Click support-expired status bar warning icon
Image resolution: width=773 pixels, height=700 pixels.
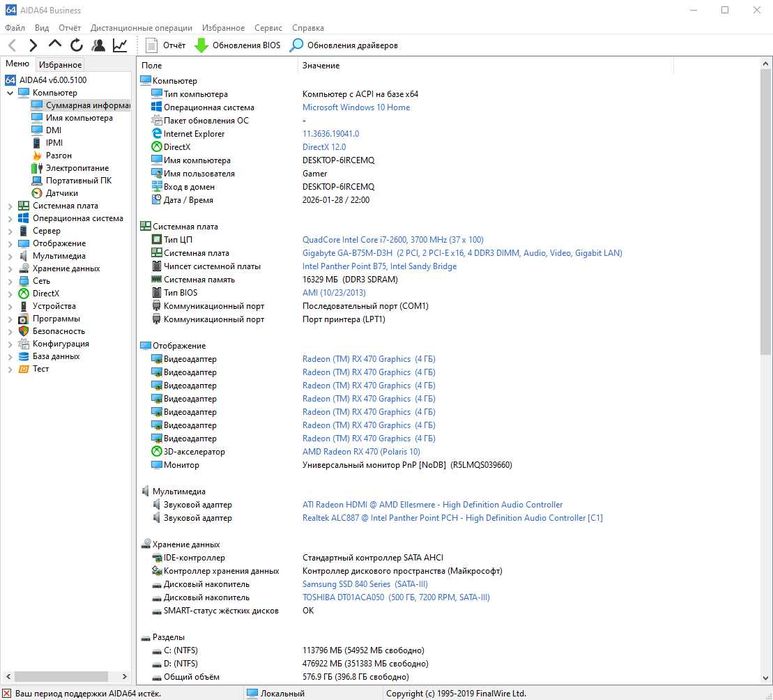[7, 694]
